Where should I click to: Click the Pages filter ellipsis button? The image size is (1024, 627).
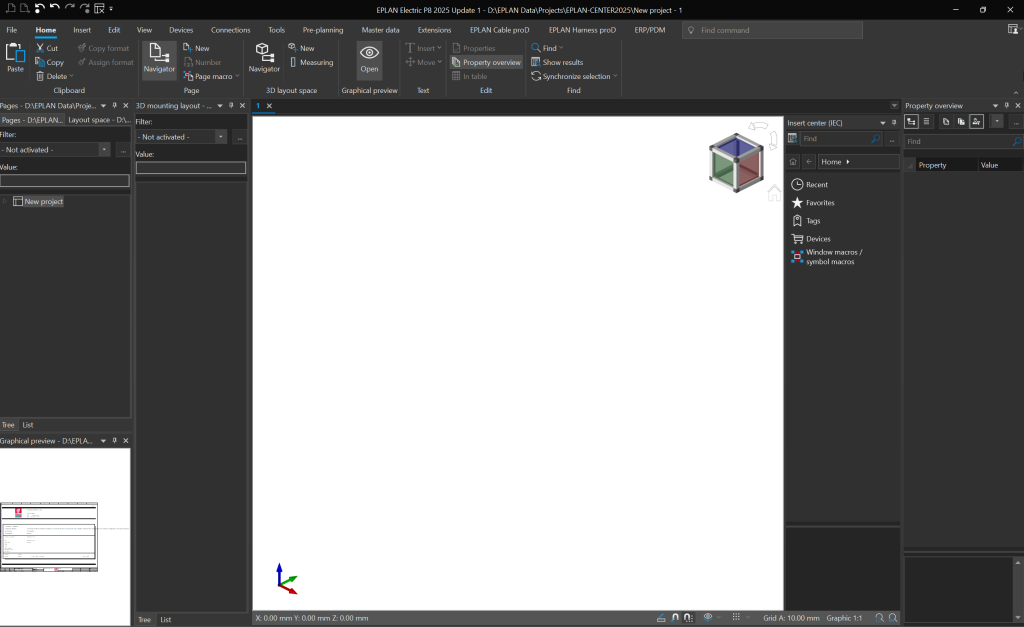(123, 150)
